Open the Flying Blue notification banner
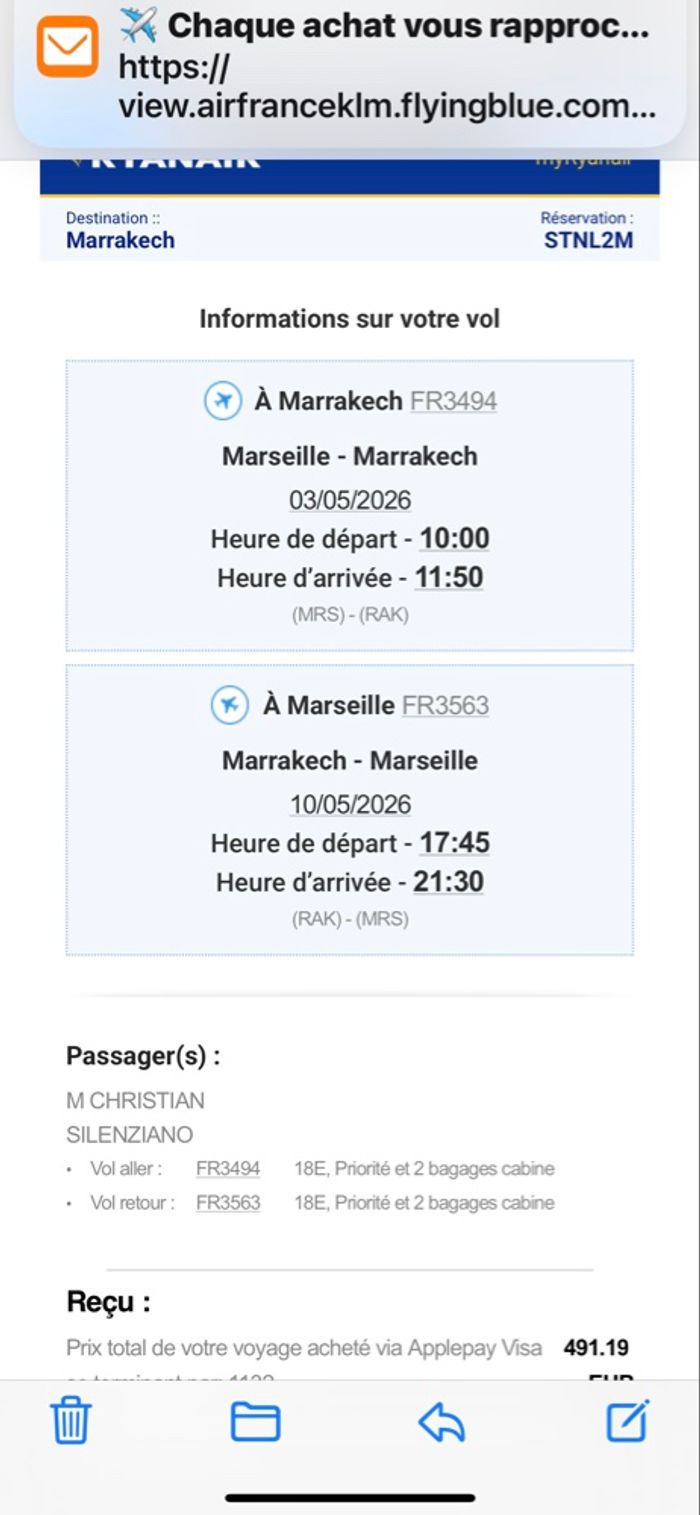The width and height of the screenshot is (700, 1515). coord(385,66)
